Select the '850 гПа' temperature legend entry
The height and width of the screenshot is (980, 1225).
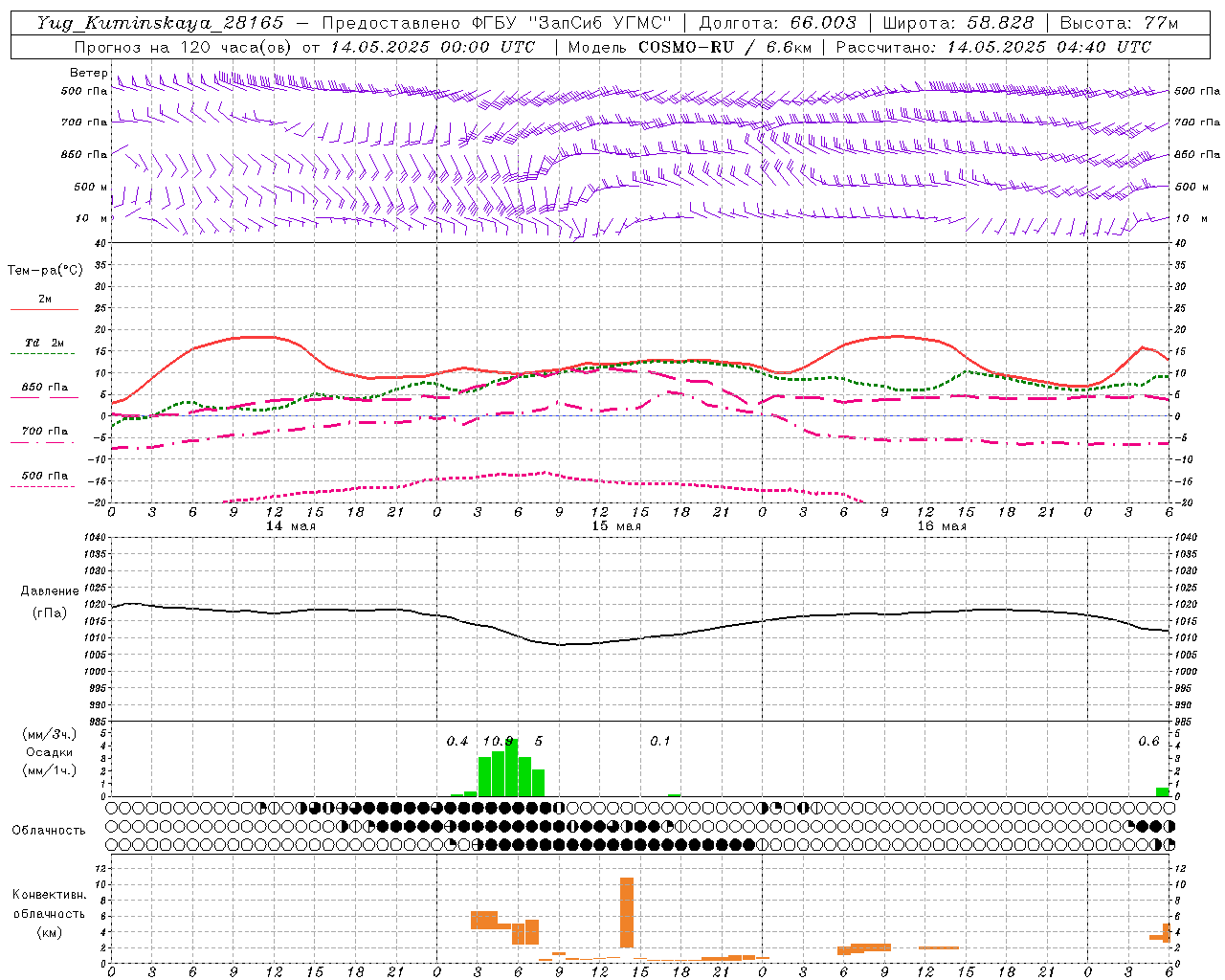tap(45, 388)
